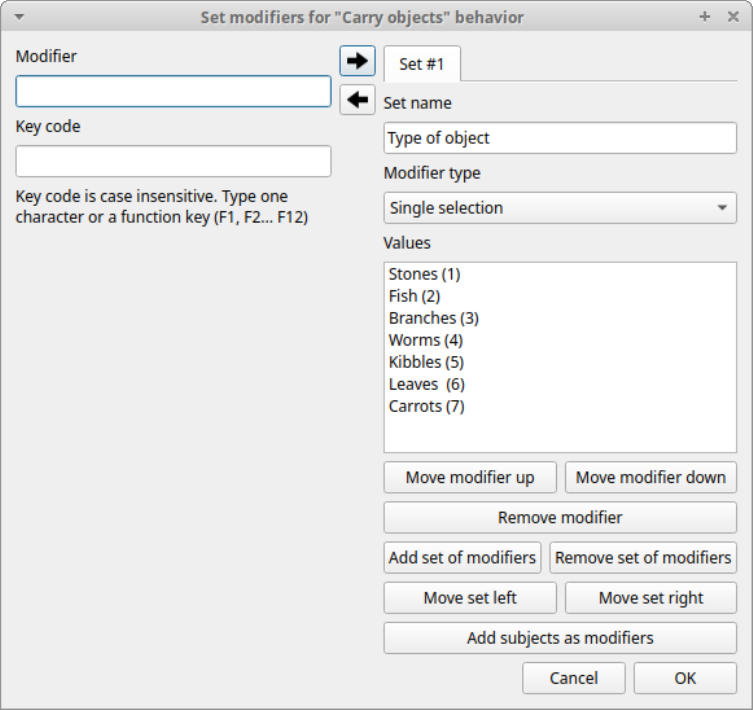
Task: Click the right arrow add-modifier icon
Action: [357, 61]
